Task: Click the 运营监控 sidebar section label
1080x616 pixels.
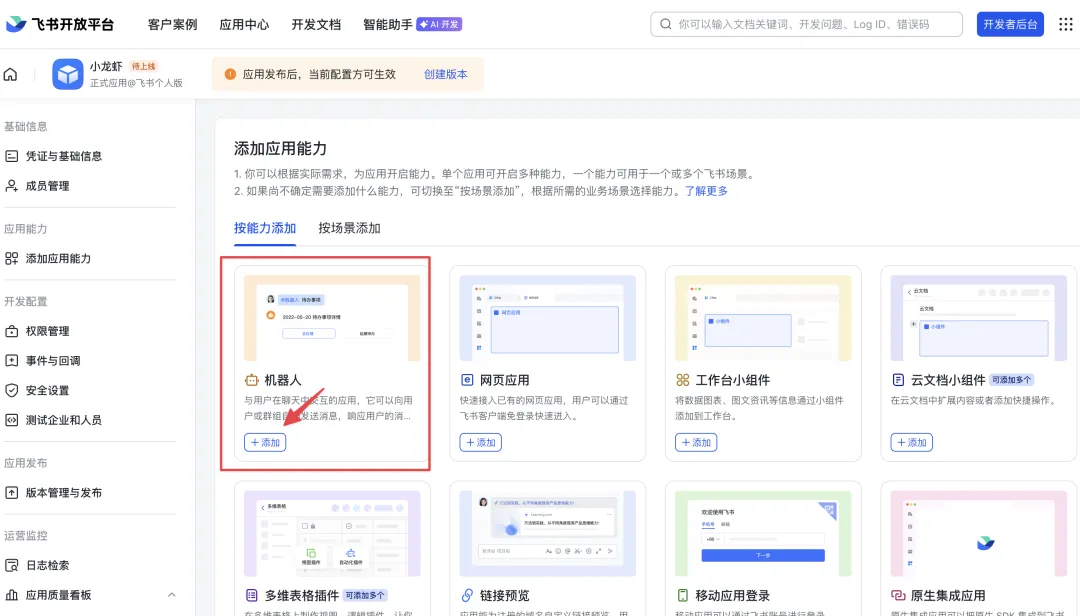Action: pyautogui.click(x=25, y=536)
